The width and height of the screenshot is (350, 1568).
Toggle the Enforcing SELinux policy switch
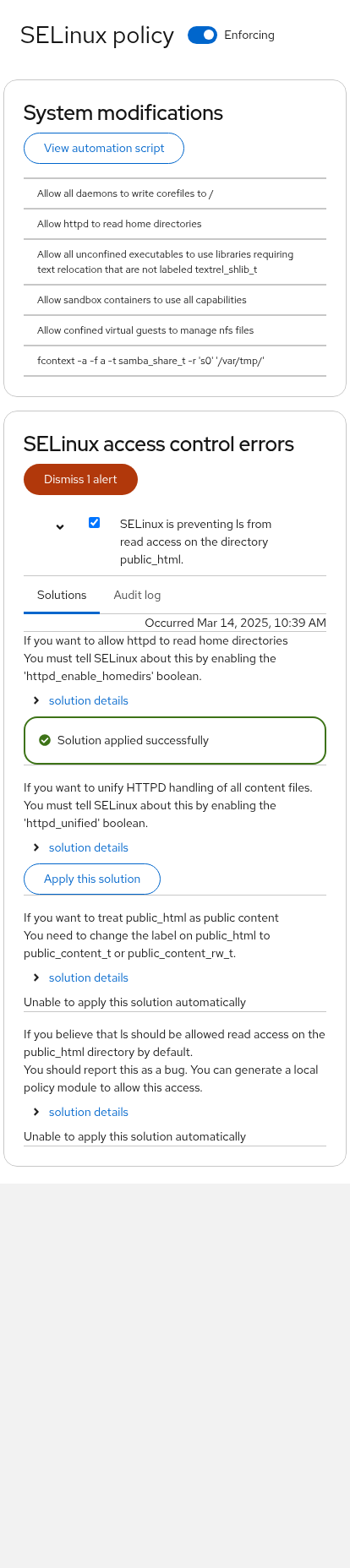pos(202,35)
